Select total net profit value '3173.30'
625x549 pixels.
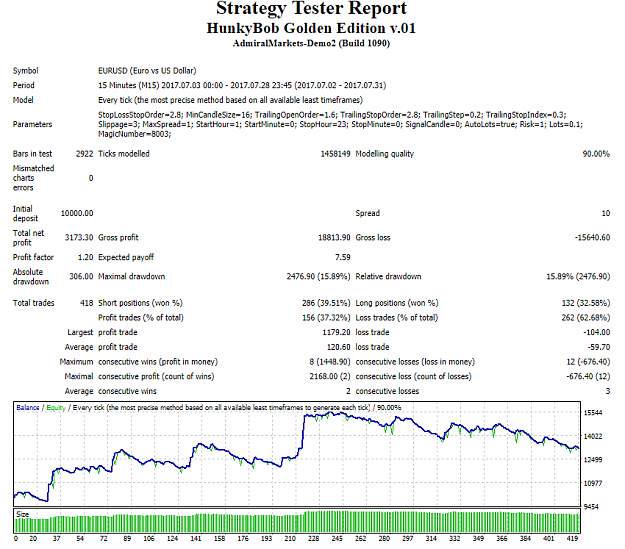pos(79,238)
